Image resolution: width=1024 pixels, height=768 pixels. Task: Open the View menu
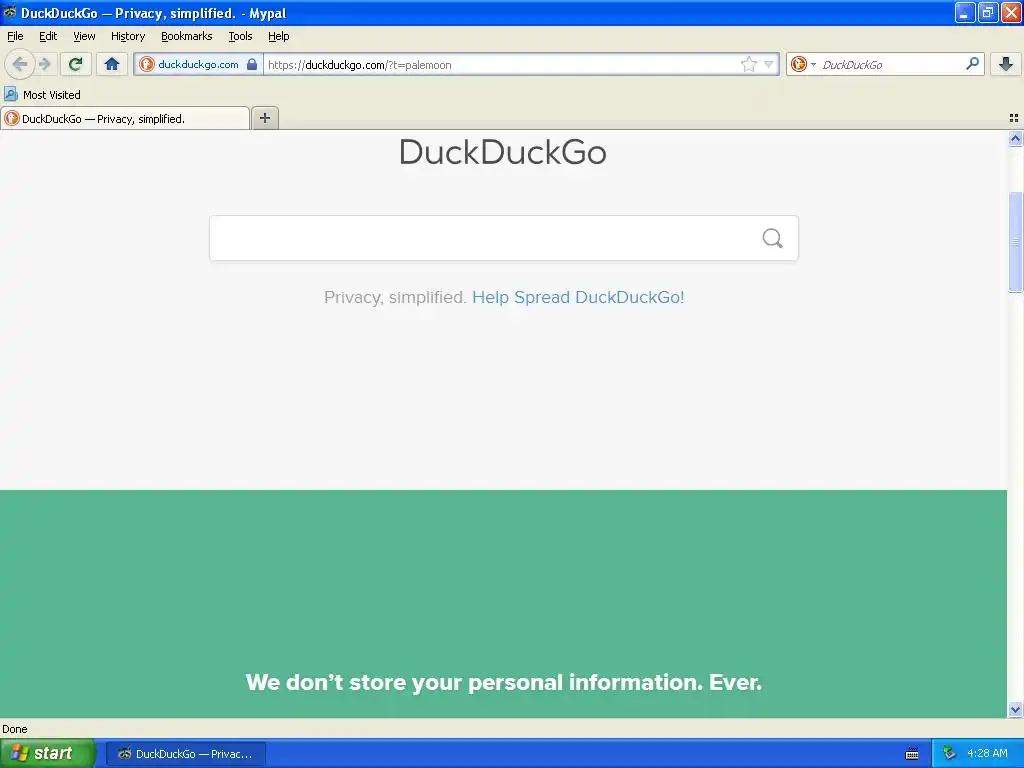tap(84, 37)
